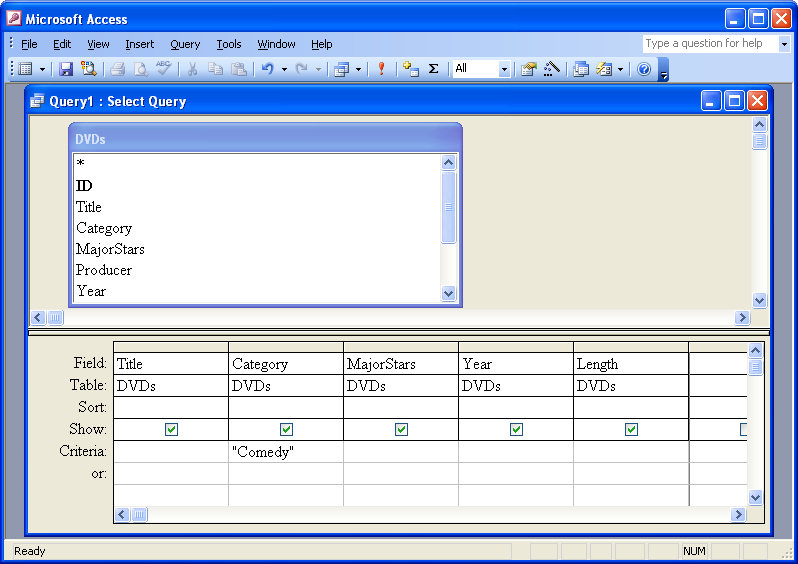Open the Toolbar Options arrow

(663, 69)
